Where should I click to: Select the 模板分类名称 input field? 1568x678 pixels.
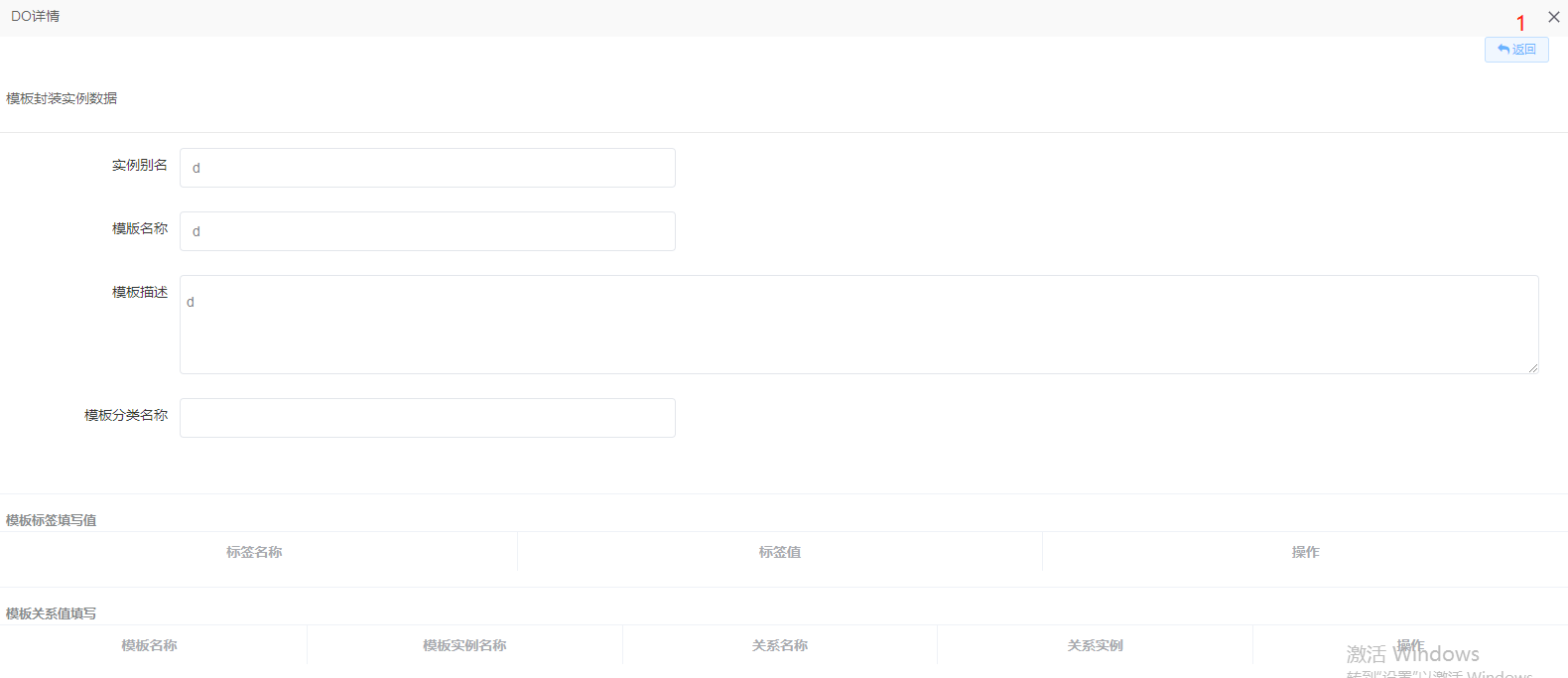pyautogui.click(x=427, y=418)
